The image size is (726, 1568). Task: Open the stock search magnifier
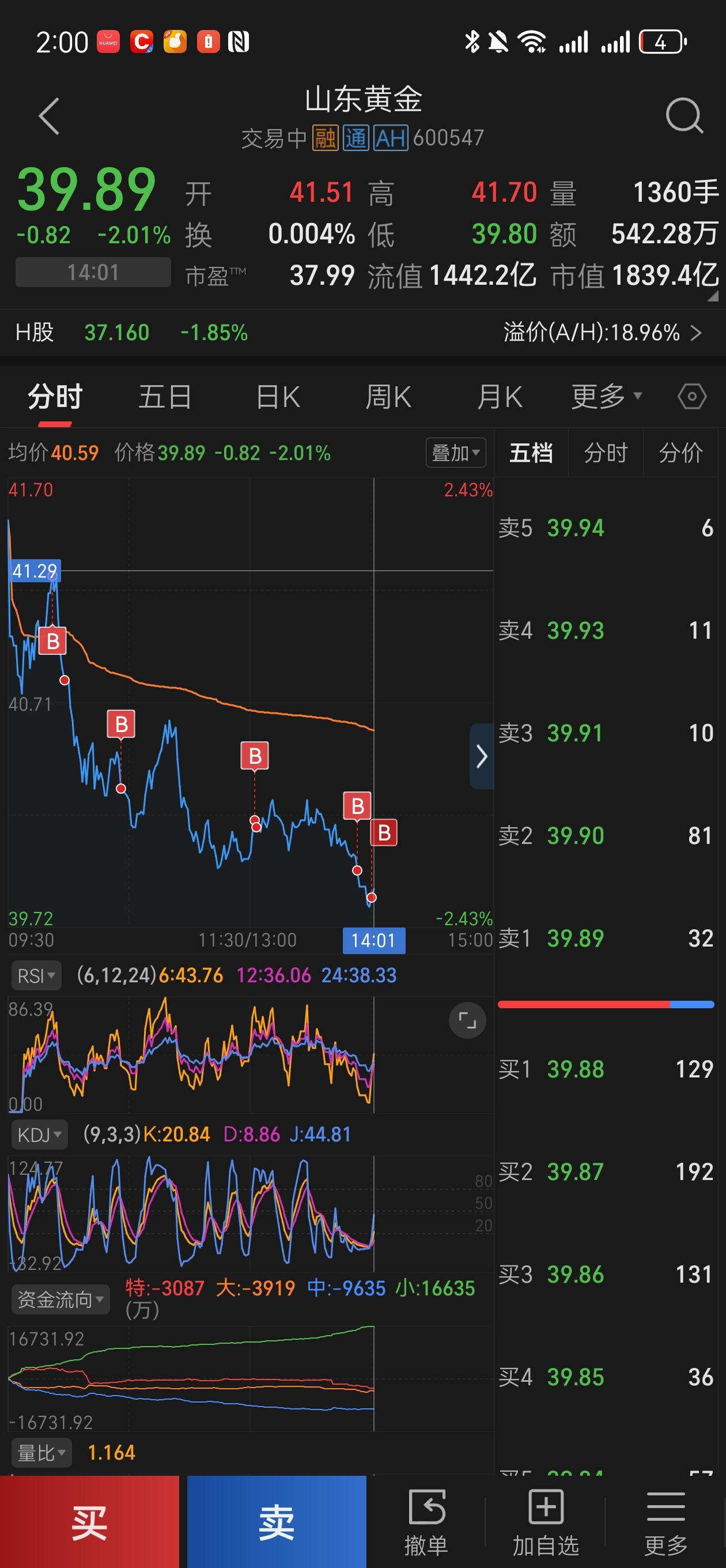[x=684, y=115]
